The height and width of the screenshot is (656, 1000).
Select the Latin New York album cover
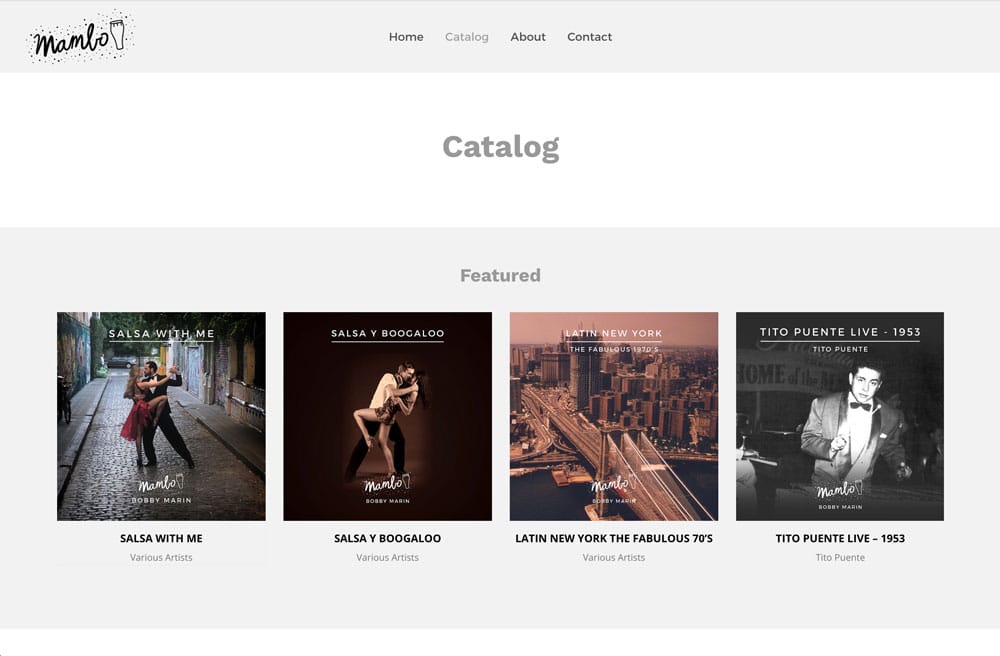[614, 416]
